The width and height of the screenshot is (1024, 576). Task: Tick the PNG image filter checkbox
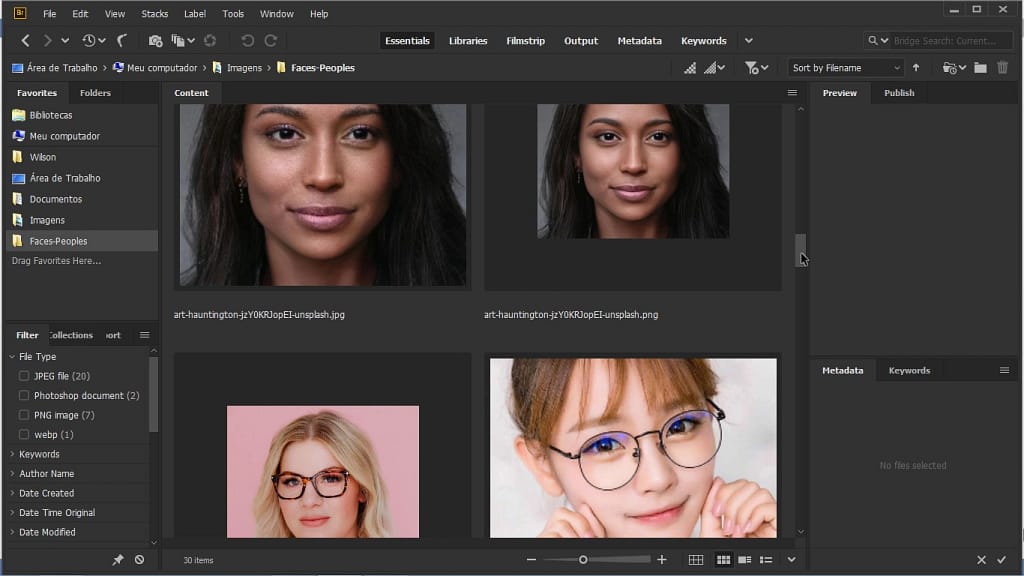click(x=25, y=415)
